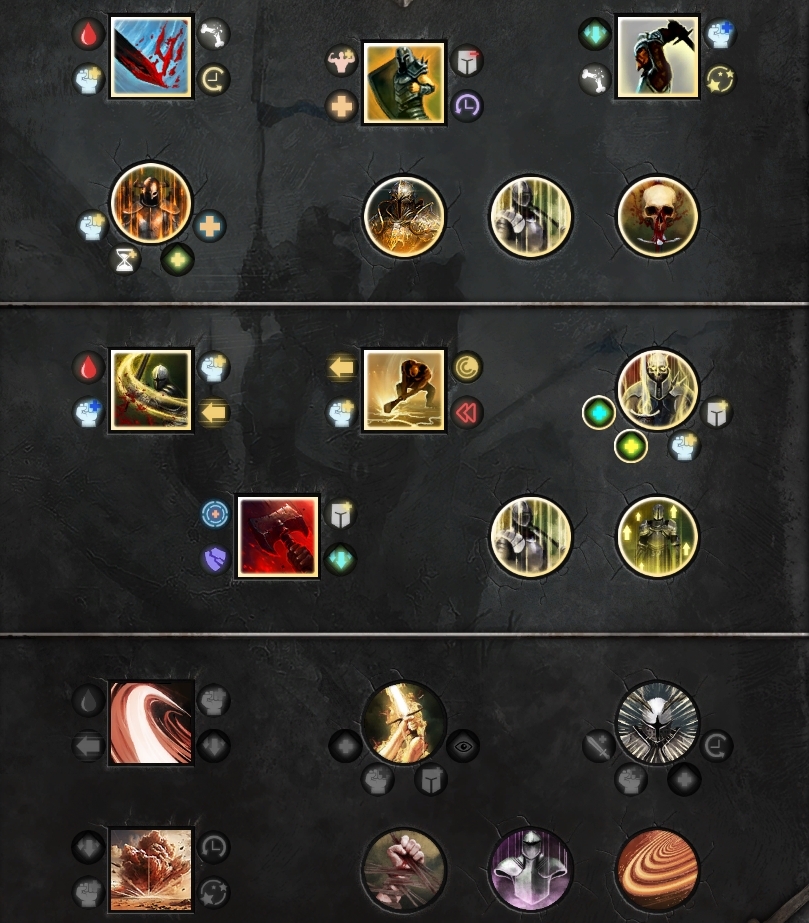Click the striped orange planet passive
The width and height of the screenshot is (809, 923).
tap(658, 869)
